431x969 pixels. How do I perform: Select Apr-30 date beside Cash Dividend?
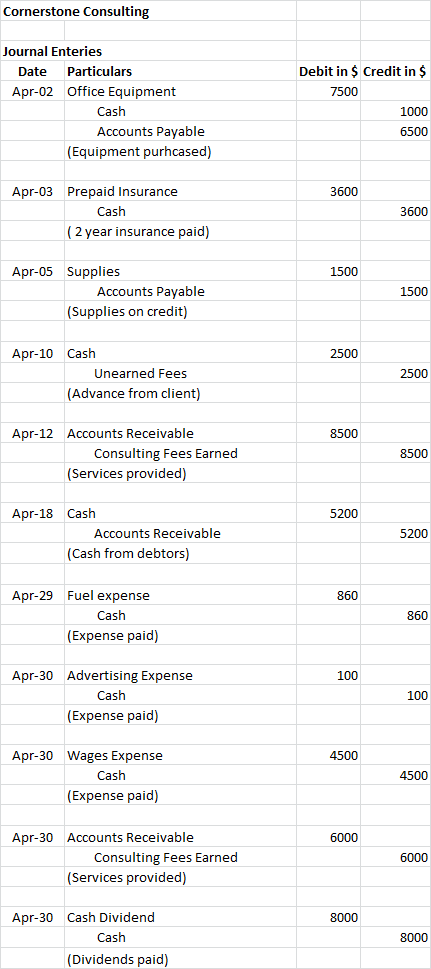(x=33, y=918)
